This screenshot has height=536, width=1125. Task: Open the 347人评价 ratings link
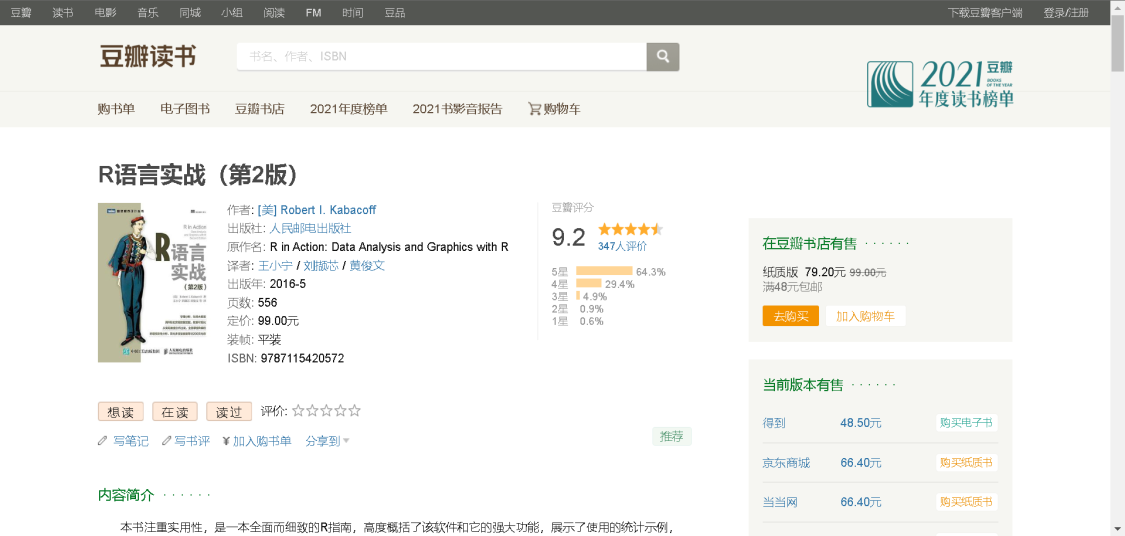(622, 246)
